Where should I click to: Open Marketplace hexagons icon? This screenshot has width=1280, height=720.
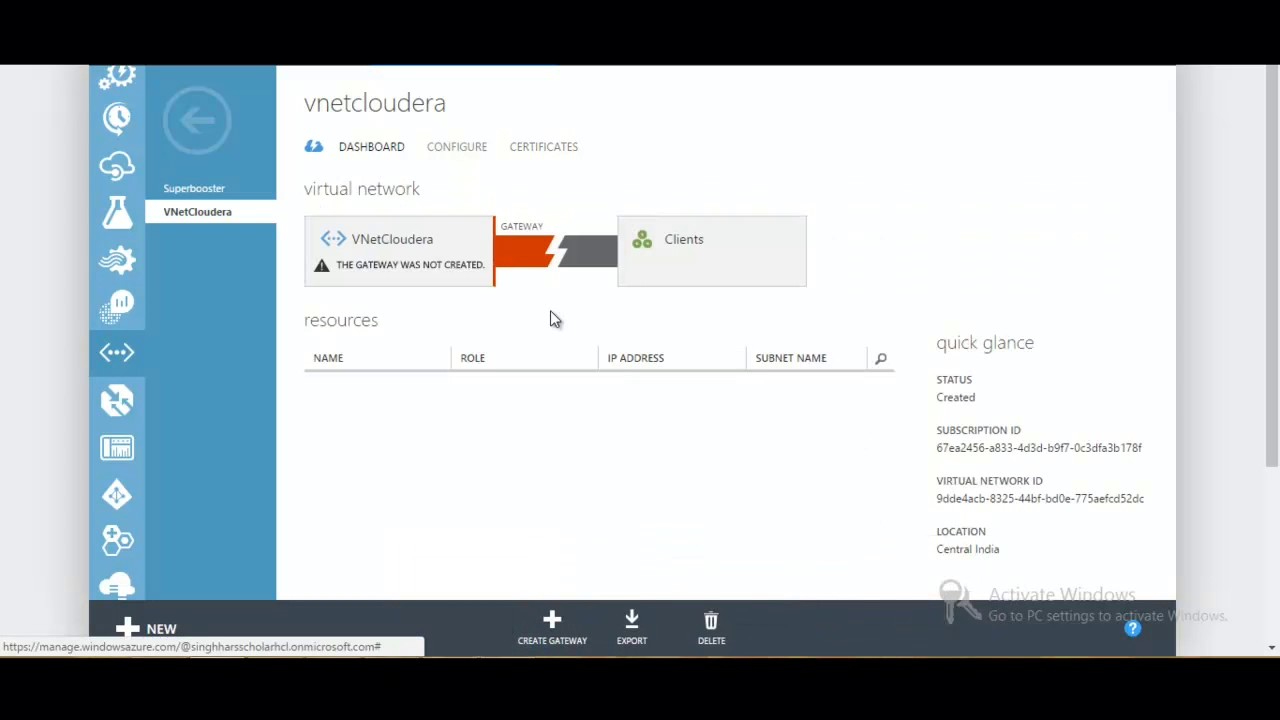pyautogui.click(x=117, y=541)
